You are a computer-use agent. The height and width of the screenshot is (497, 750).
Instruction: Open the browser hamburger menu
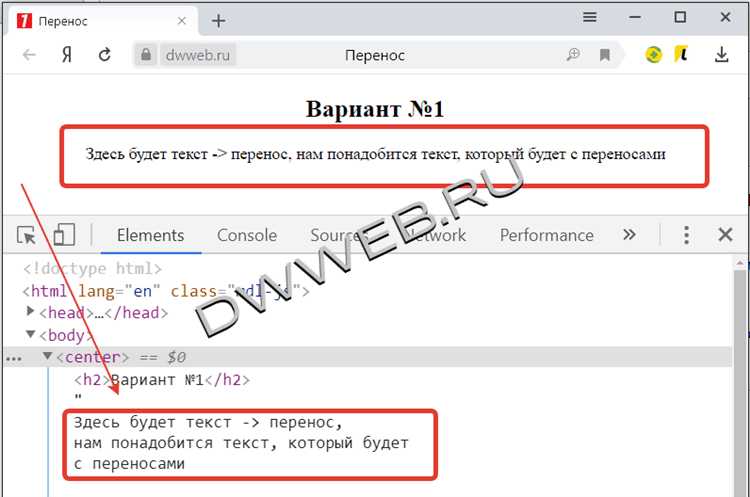(590, 17)
